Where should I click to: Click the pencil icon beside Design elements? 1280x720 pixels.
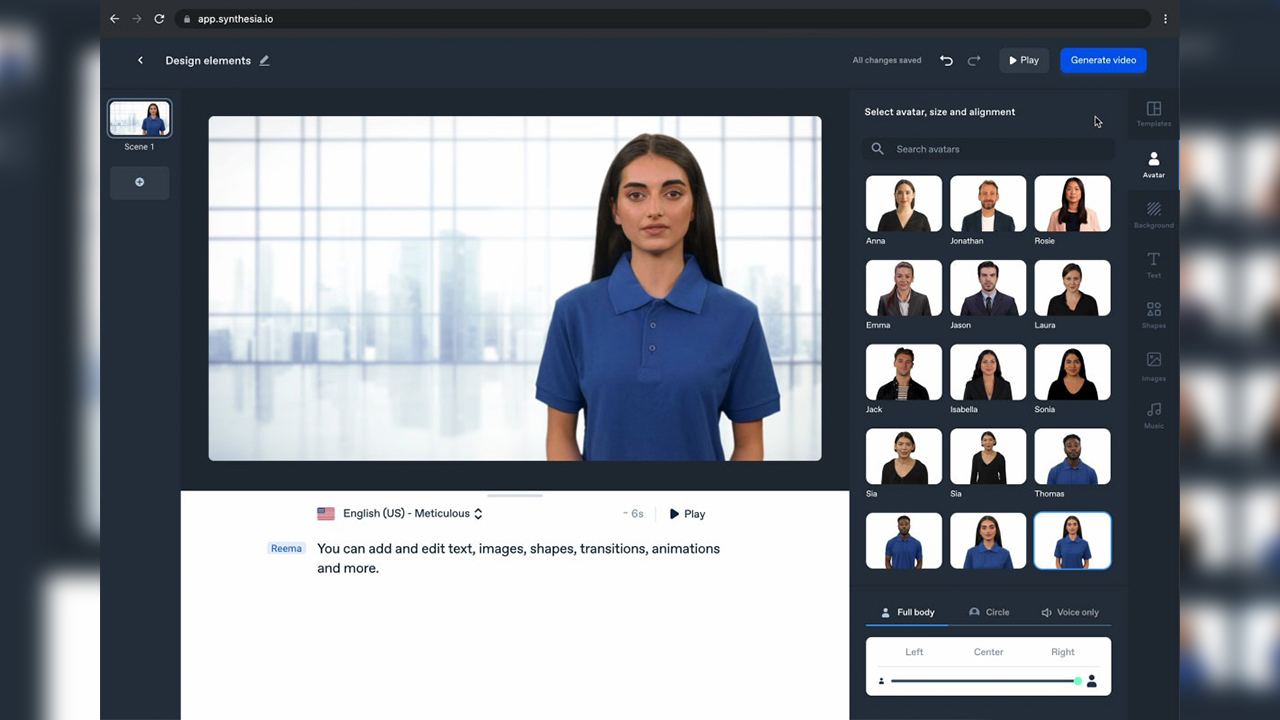[265, 60]
